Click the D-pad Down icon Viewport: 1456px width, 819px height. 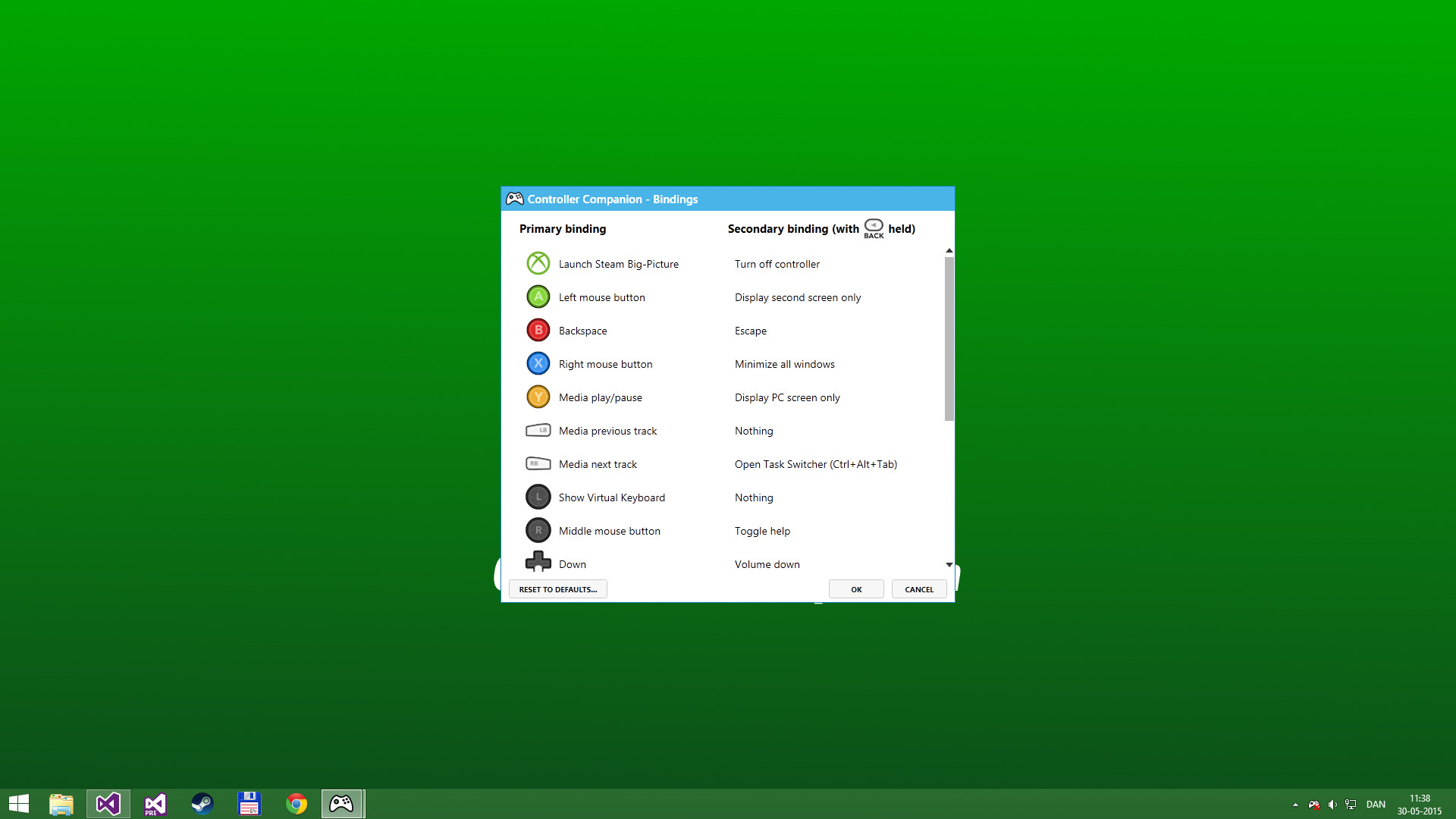pos(538,562)
